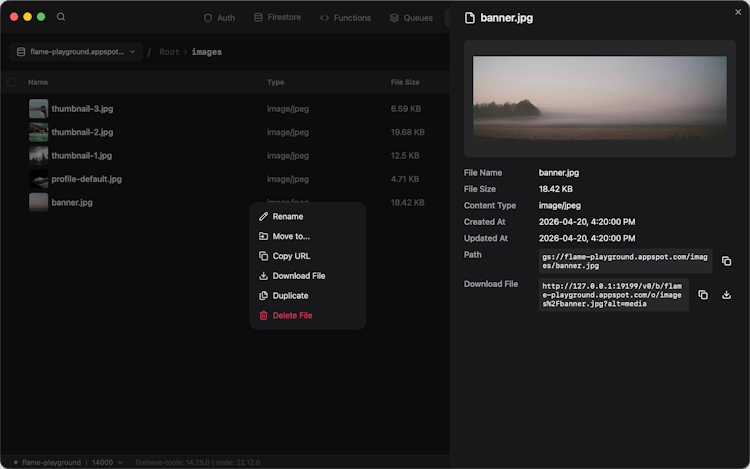This screenshot has height=469, width=750.
Task: Choose Rename from the context menu
Action: tap(287, 217)
